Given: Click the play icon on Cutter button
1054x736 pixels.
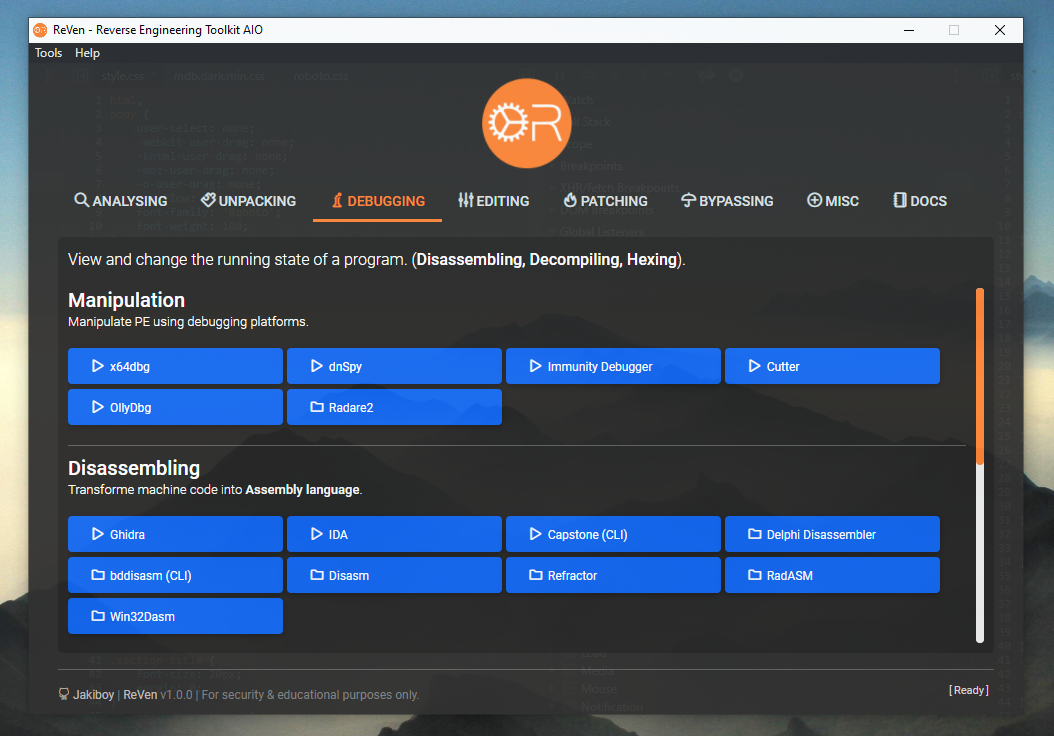Looking at the screenshot, I should click(x=755, y=366).
